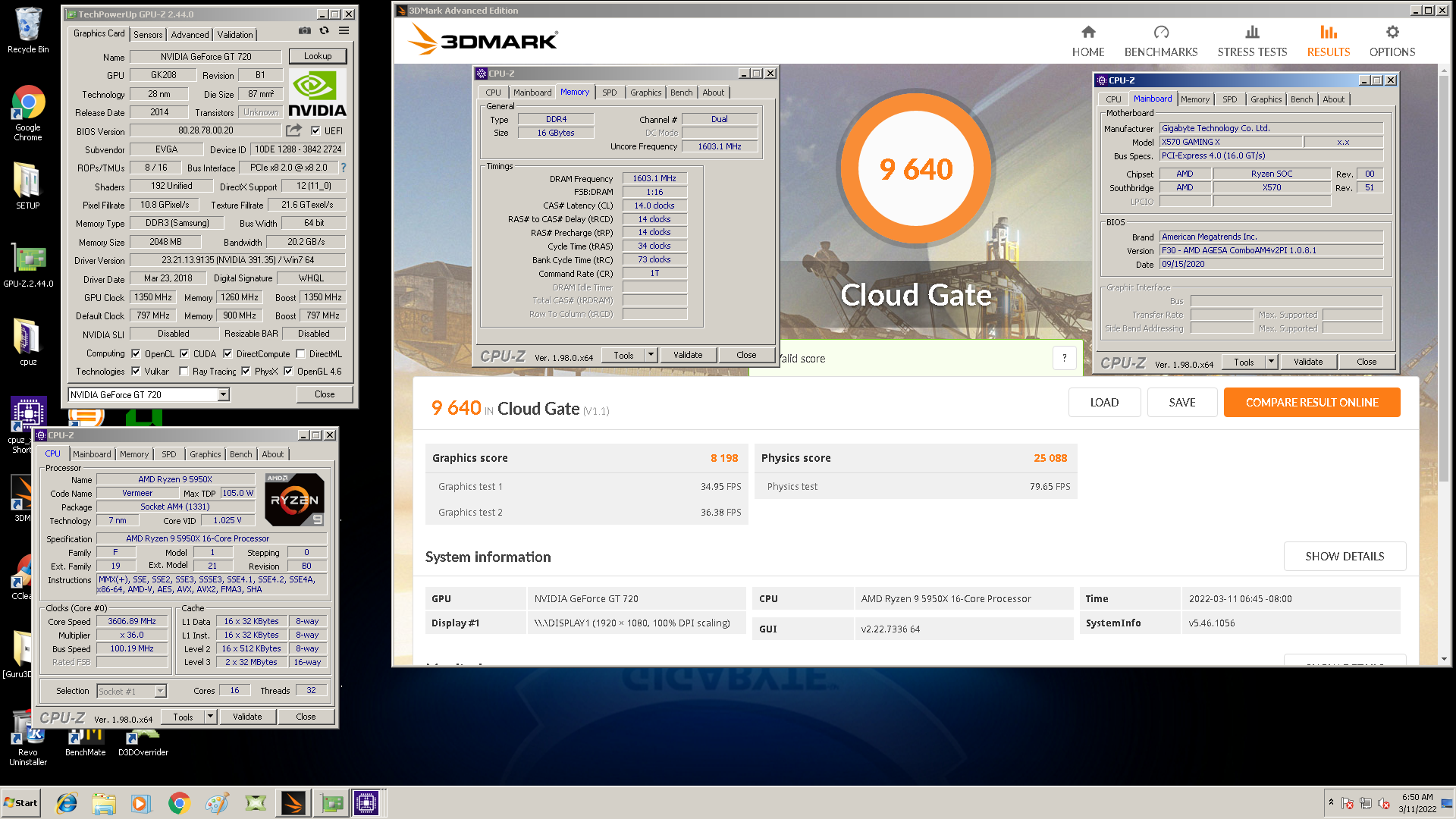Toggle the UEFI checkbox in GPU-Z
Image resolution: width=1456 pixels, height=819 pixels.
(315, 130)
